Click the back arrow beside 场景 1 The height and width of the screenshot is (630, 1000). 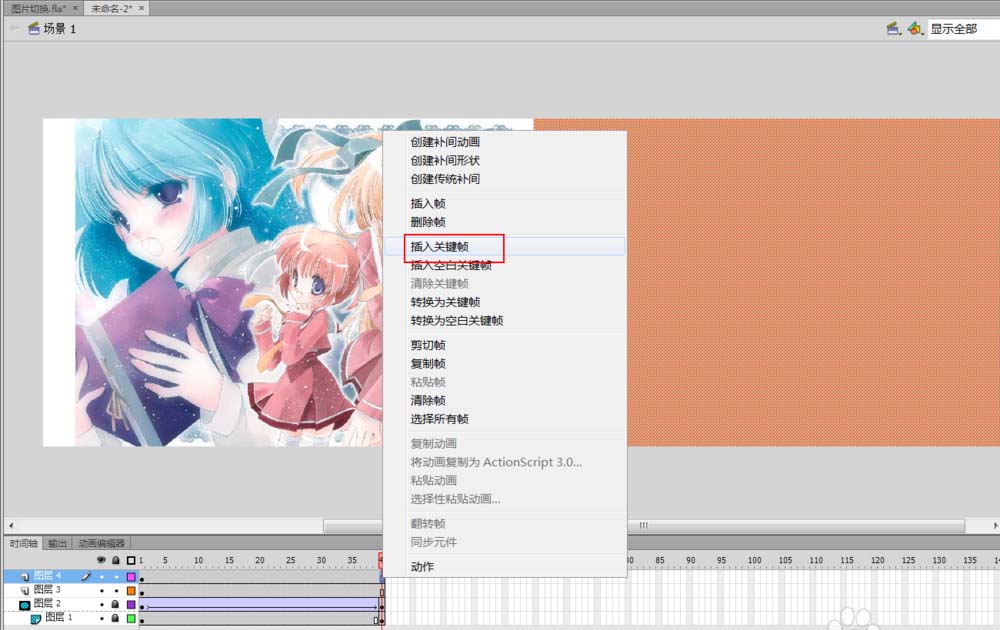tap(14, 27)
